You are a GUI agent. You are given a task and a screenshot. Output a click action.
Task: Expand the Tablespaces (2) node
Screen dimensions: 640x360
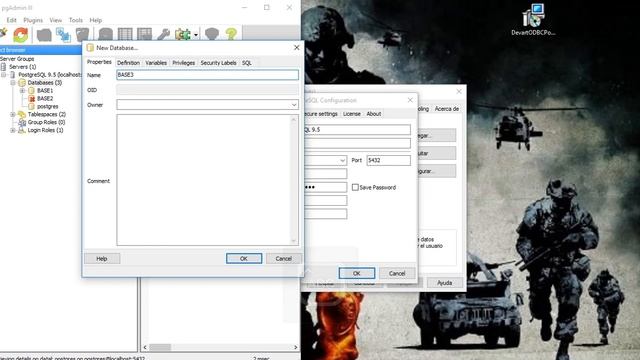pyautogui.click(x=13, y=114)
